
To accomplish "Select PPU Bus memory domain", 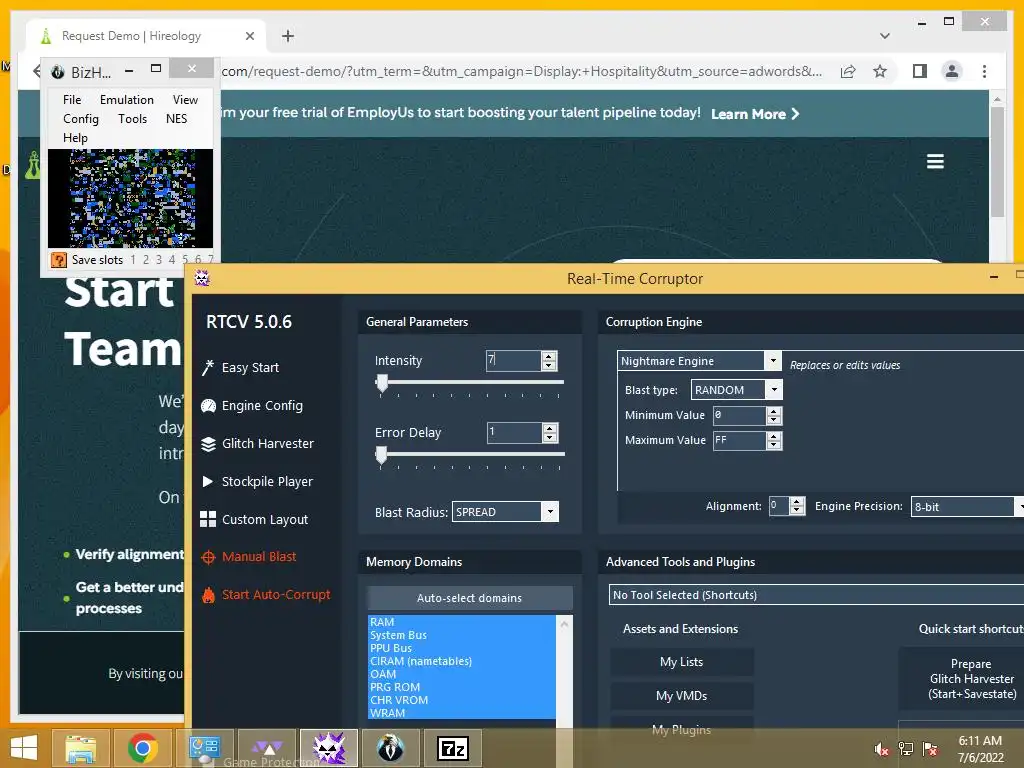I will click(x=462, y=648).
